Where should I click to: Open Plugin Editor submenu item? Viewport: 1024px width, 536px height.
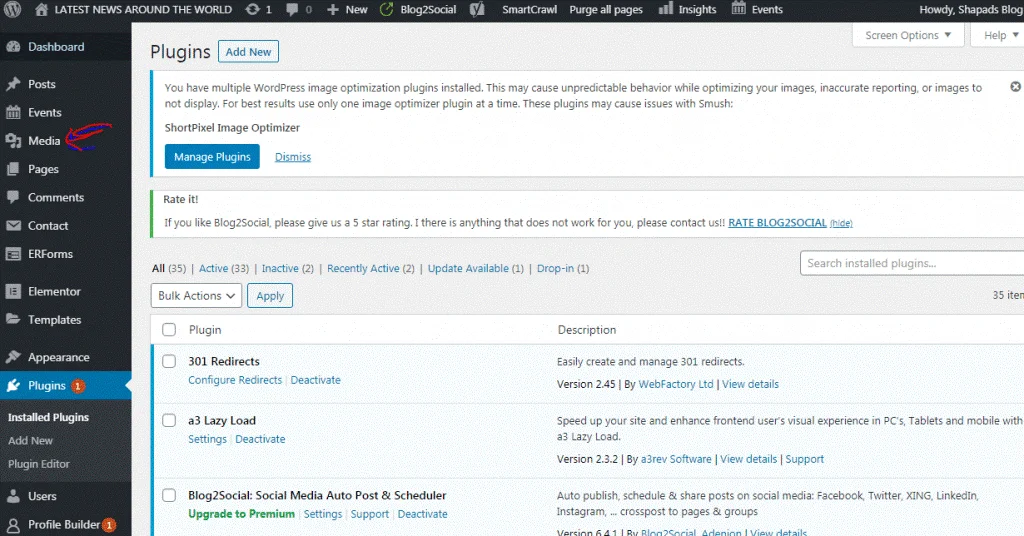click(39, 464)
